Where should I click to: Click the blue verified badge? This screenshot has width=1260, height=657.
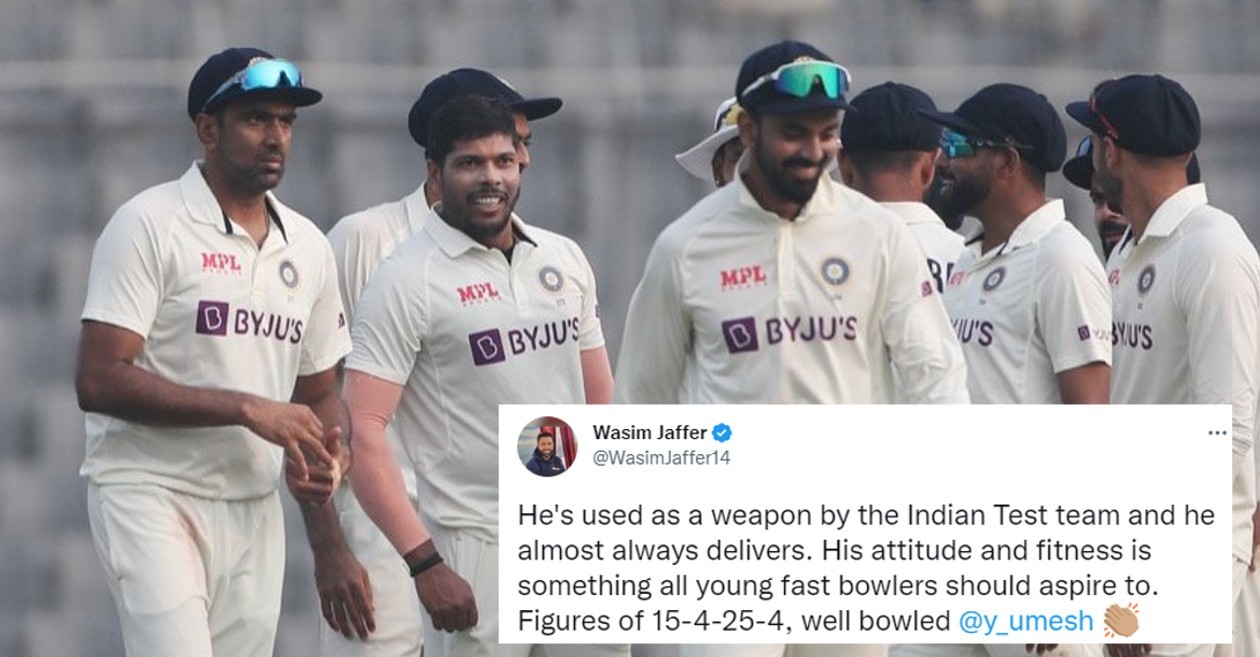click(722, 432)
